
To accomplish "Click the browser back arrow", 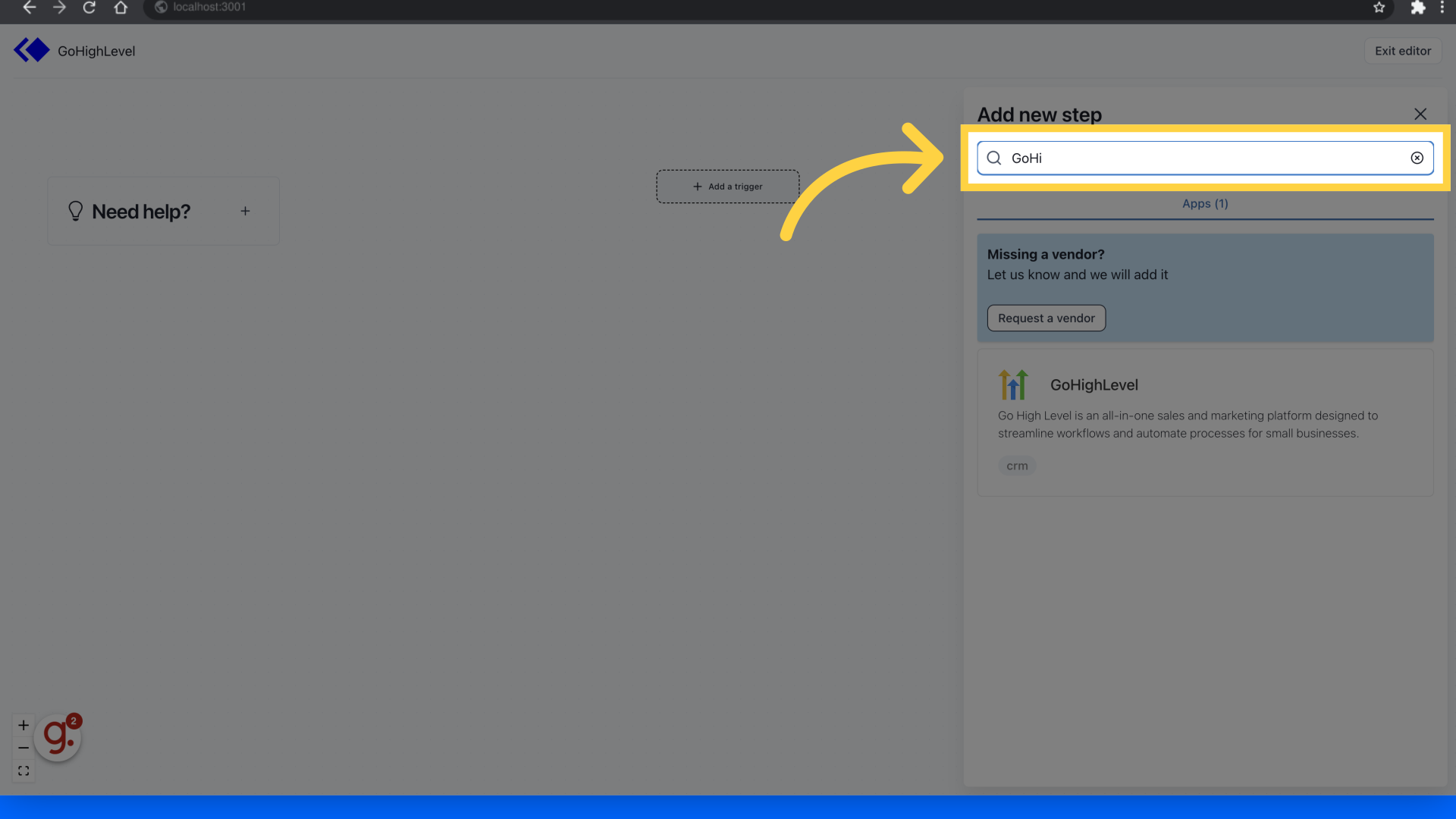I will [29, 8].
